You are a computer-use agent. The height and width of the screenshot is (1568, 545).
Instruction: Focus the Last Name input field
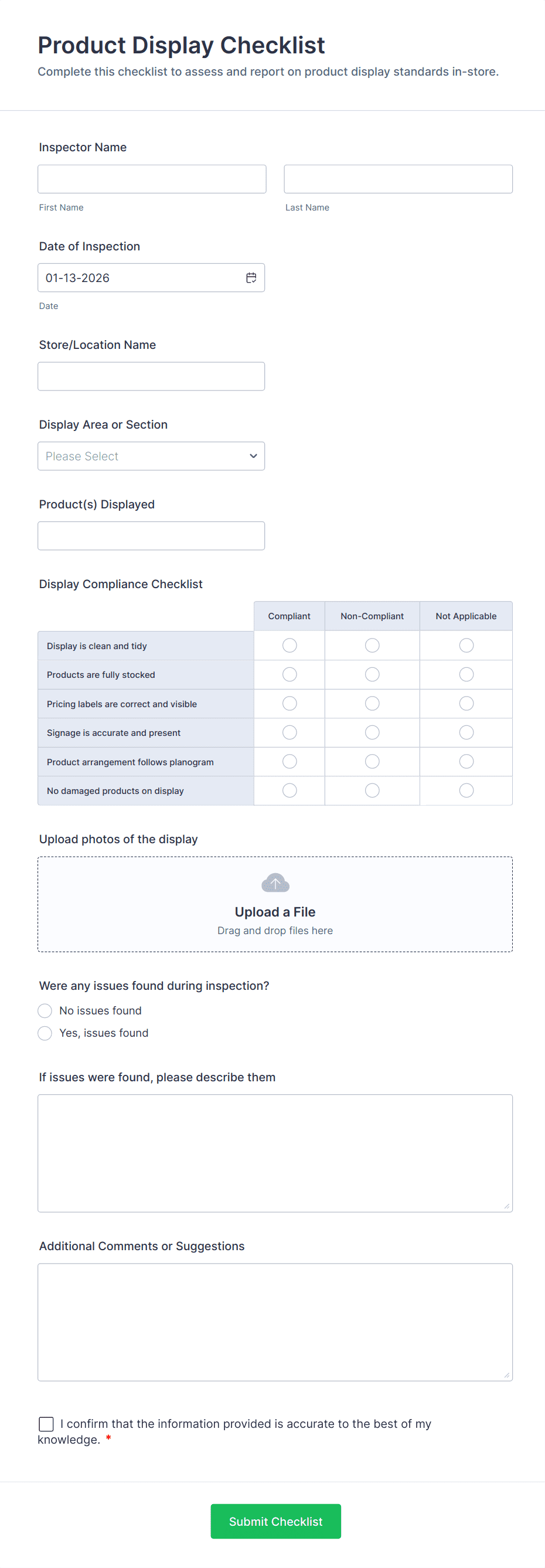pos(398,179)
